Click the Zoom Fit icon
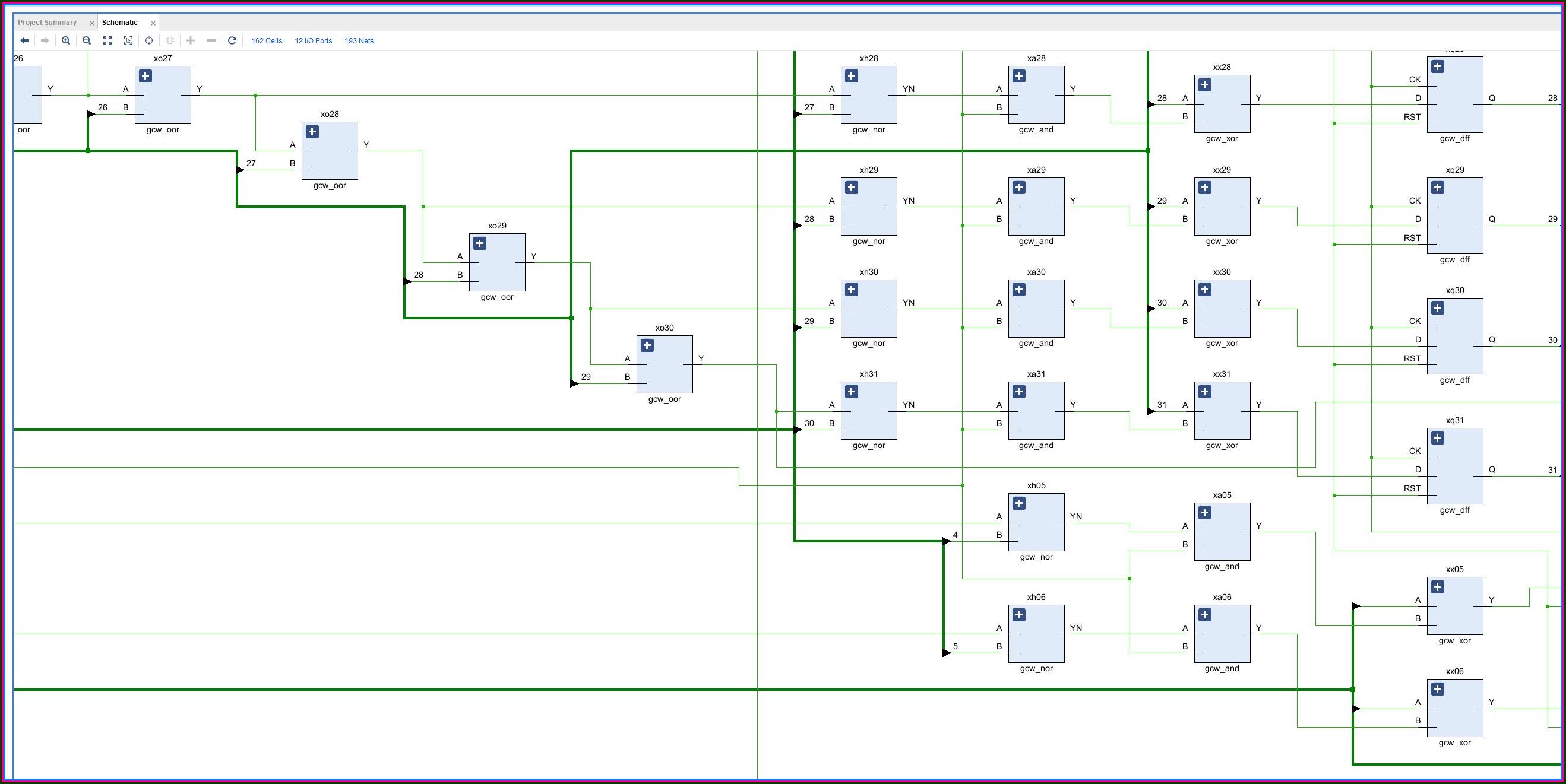 click(107, 41)
